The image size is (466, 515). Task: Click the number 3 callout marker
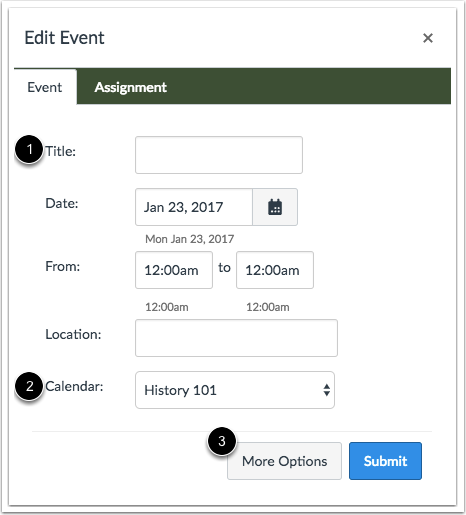click(222, 441)
